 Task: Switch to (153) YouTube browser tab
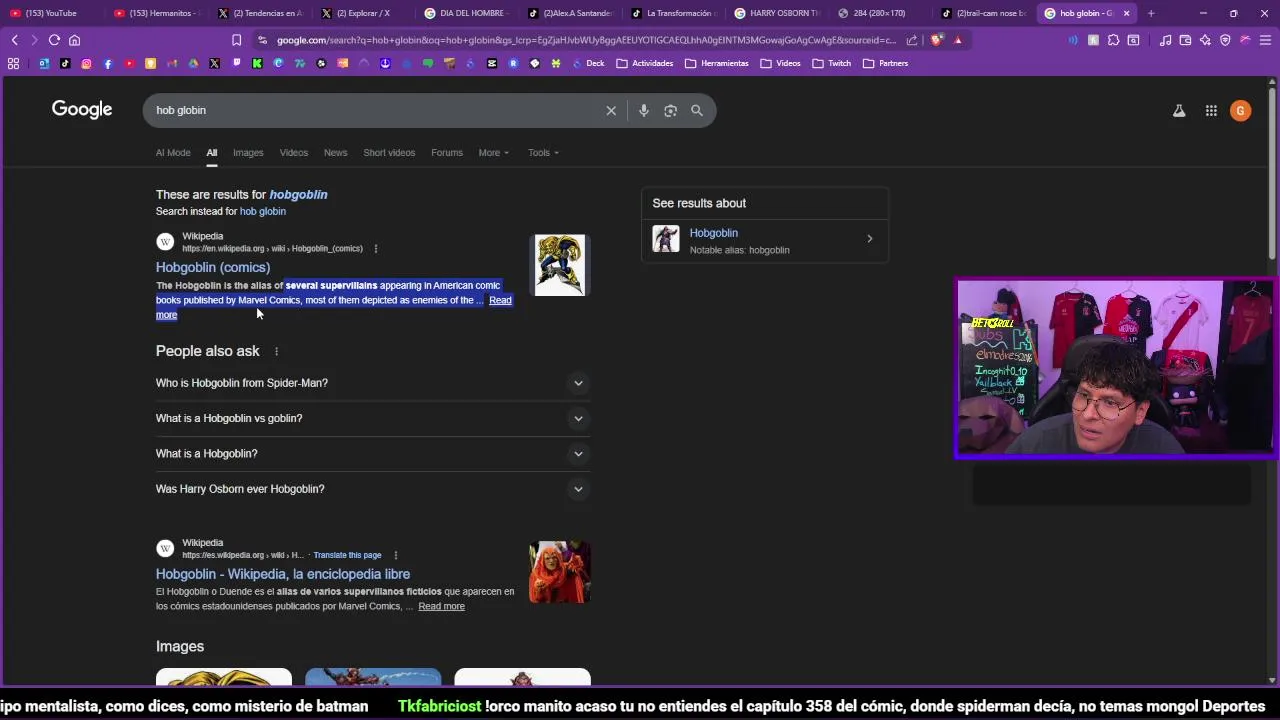pos(50,13)
